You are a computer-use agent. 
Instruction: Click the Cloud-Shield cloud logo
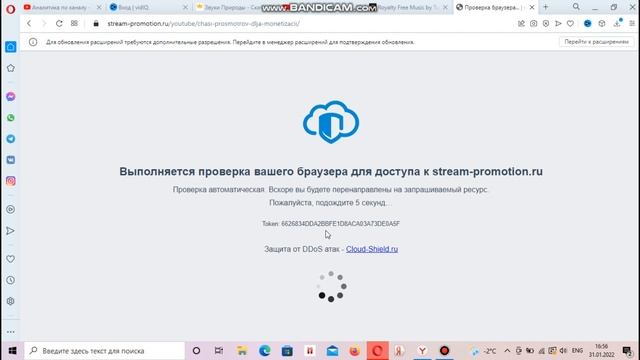331,122
